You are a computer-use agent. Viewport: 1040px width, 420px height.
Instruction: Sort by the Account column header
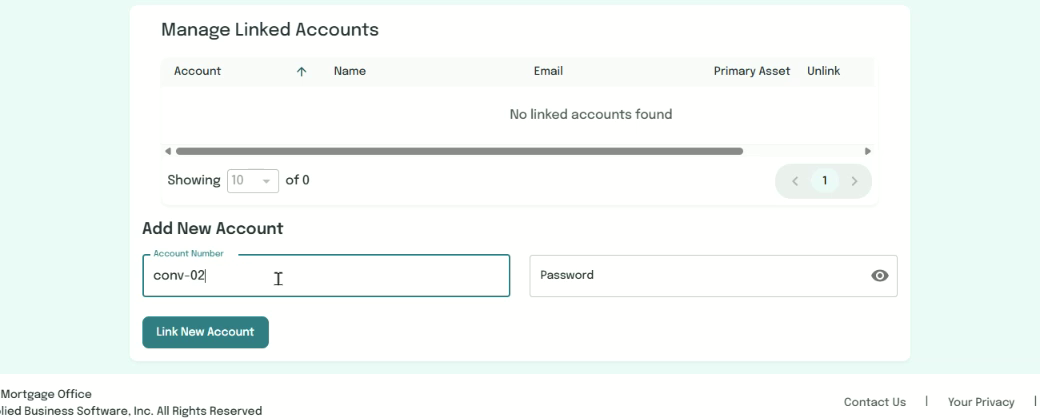[x=198, y=72]
